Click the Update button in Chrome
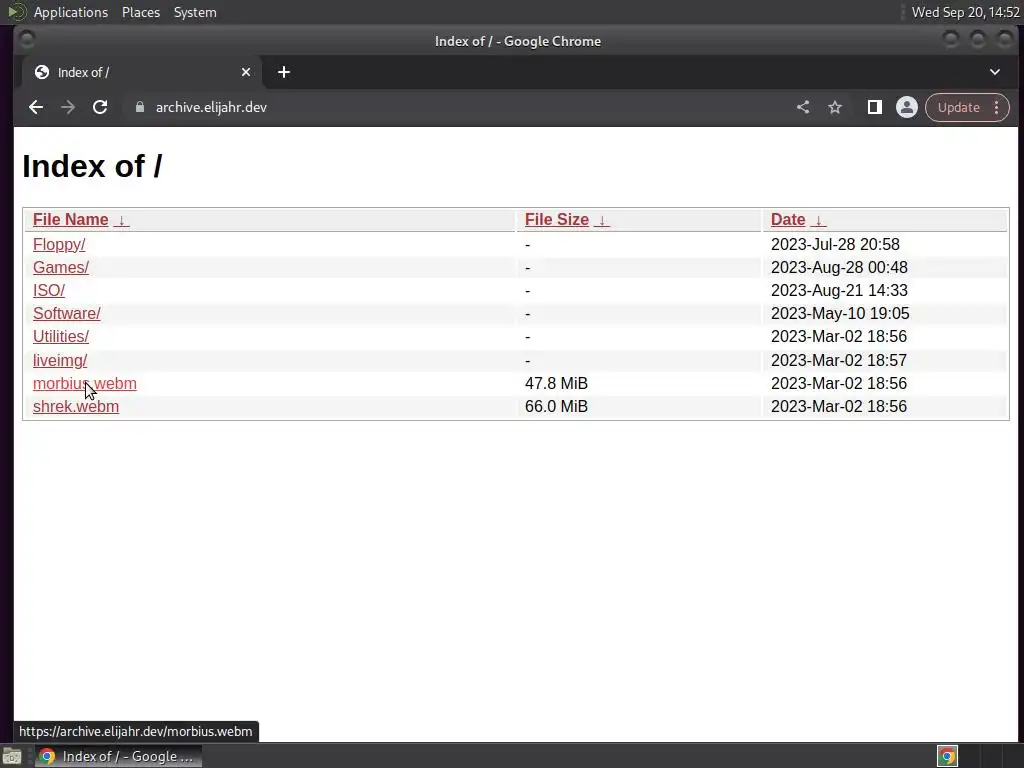Image resolution: width=1024 pixels, height=768 pixels. tap(959, 107)
